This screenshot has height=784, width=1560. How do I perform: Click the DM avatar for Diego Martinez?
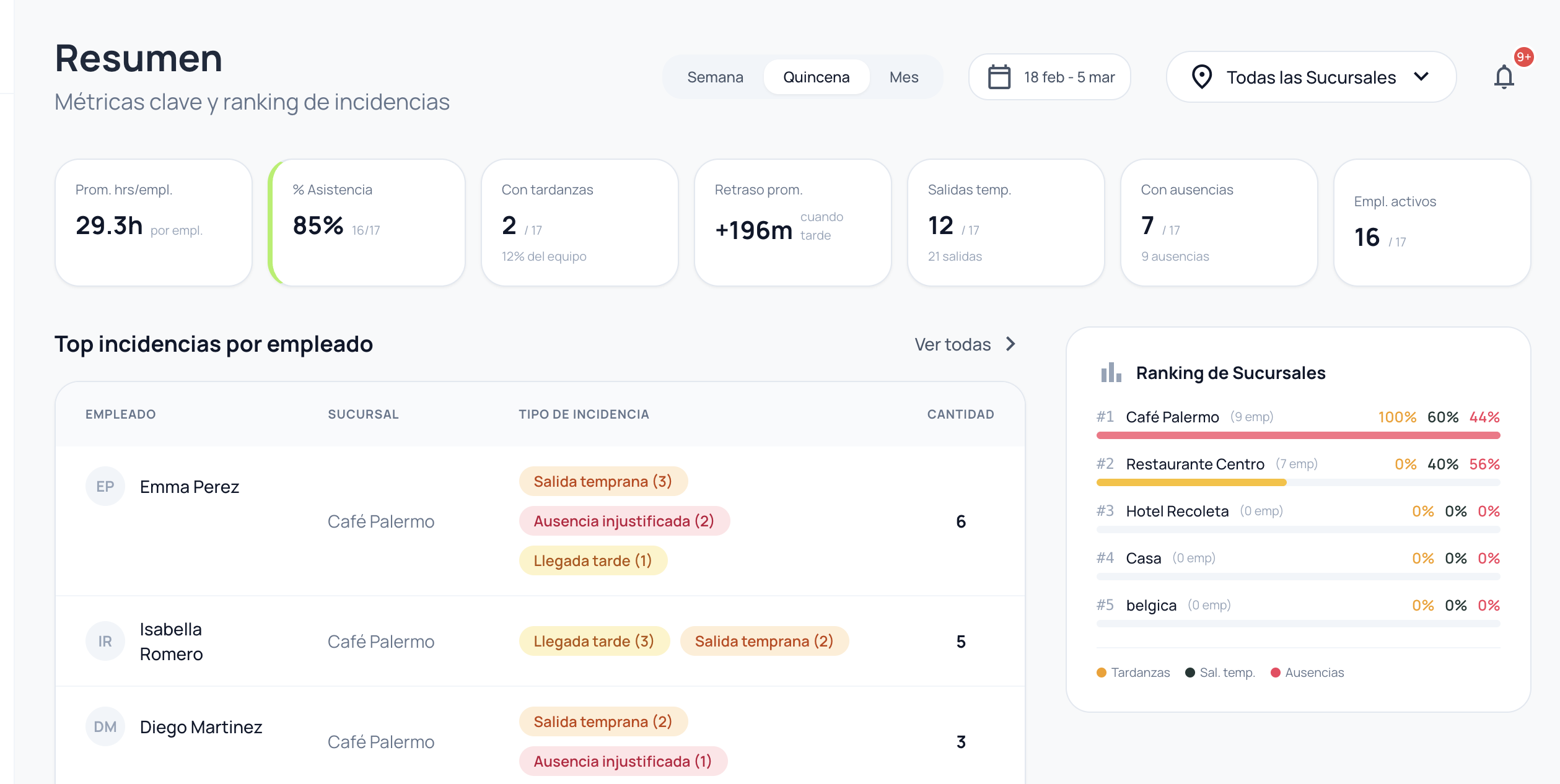coord(105,726)
